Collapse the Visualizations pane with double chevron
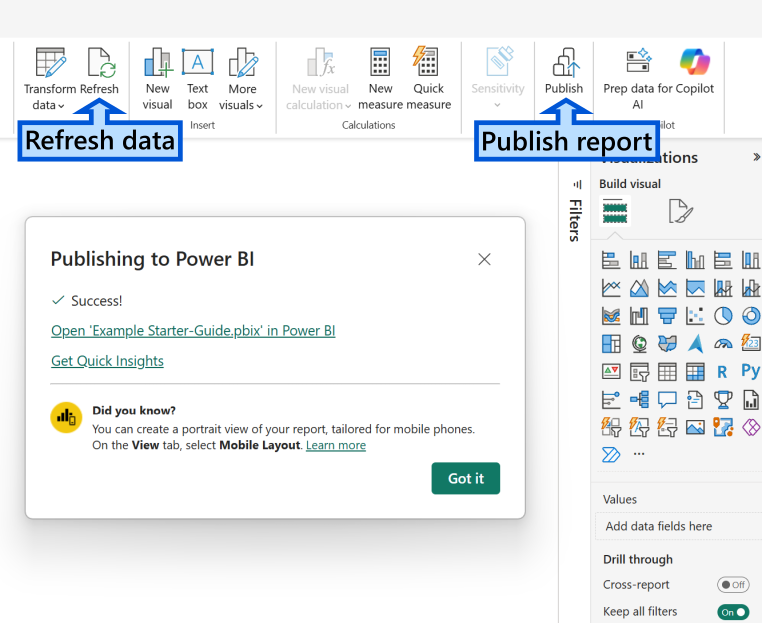Image resolution: width=762 pixels, height=623 pixels. point(757,157)
